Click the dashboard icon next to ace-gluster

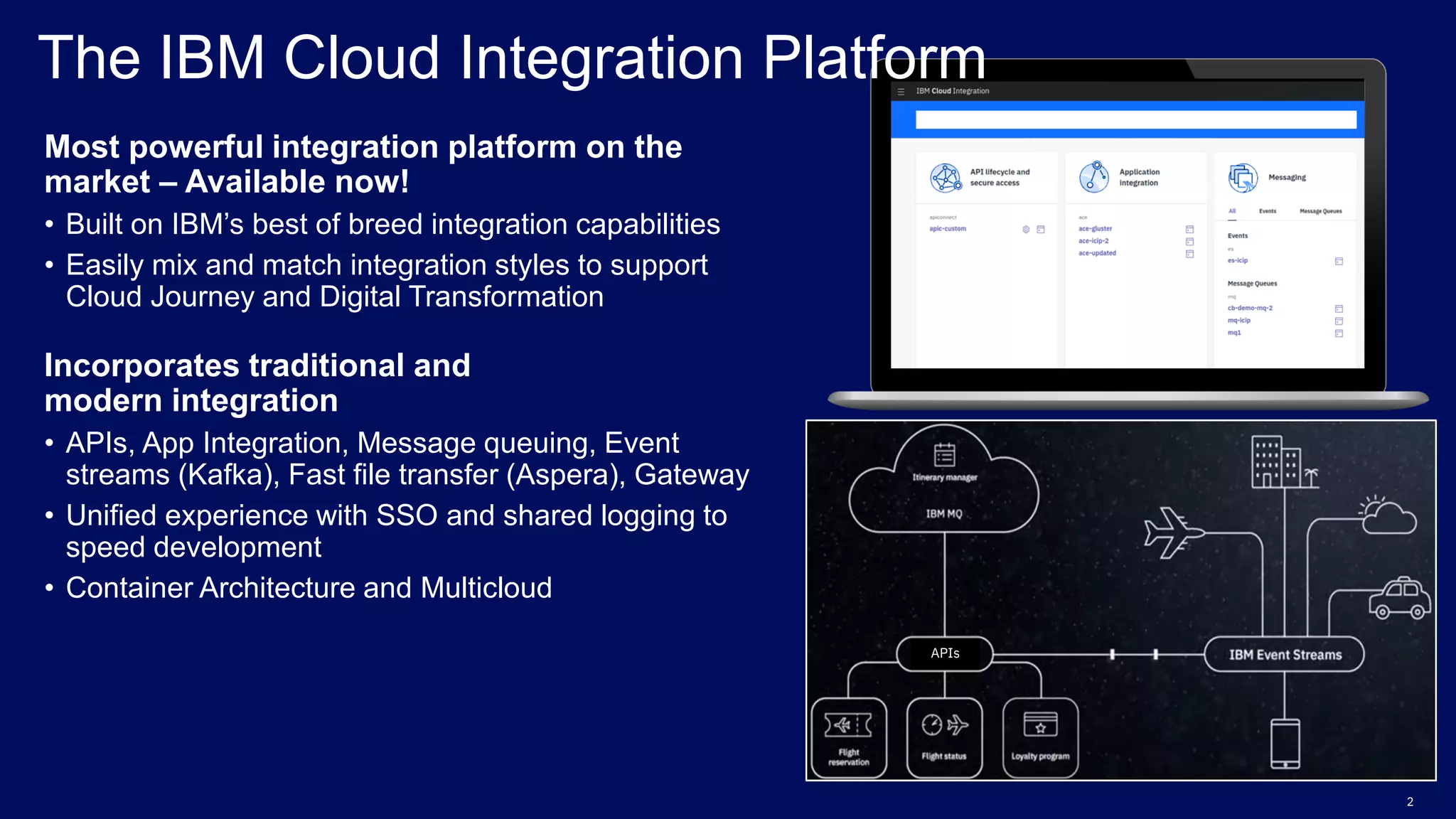(x=1189, y=230)
